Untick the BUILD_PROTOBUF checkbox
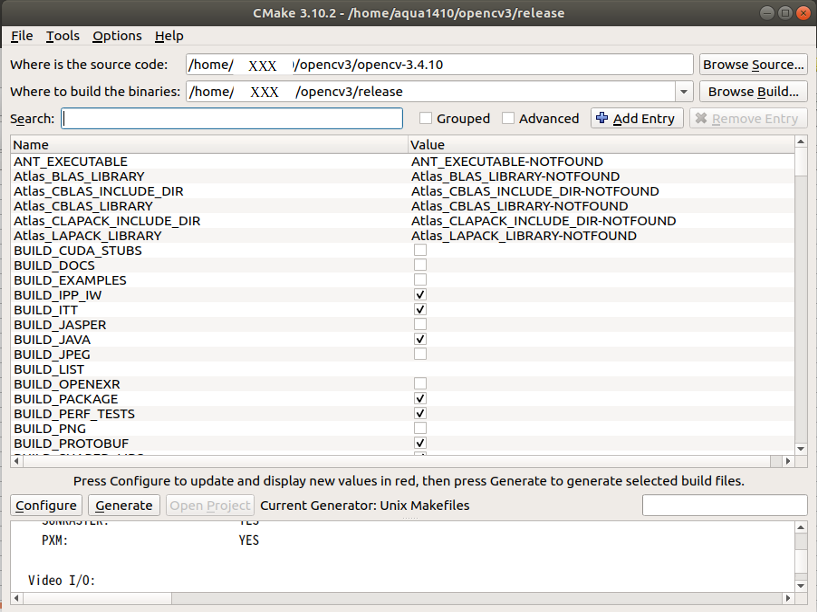 click(420, 443)
